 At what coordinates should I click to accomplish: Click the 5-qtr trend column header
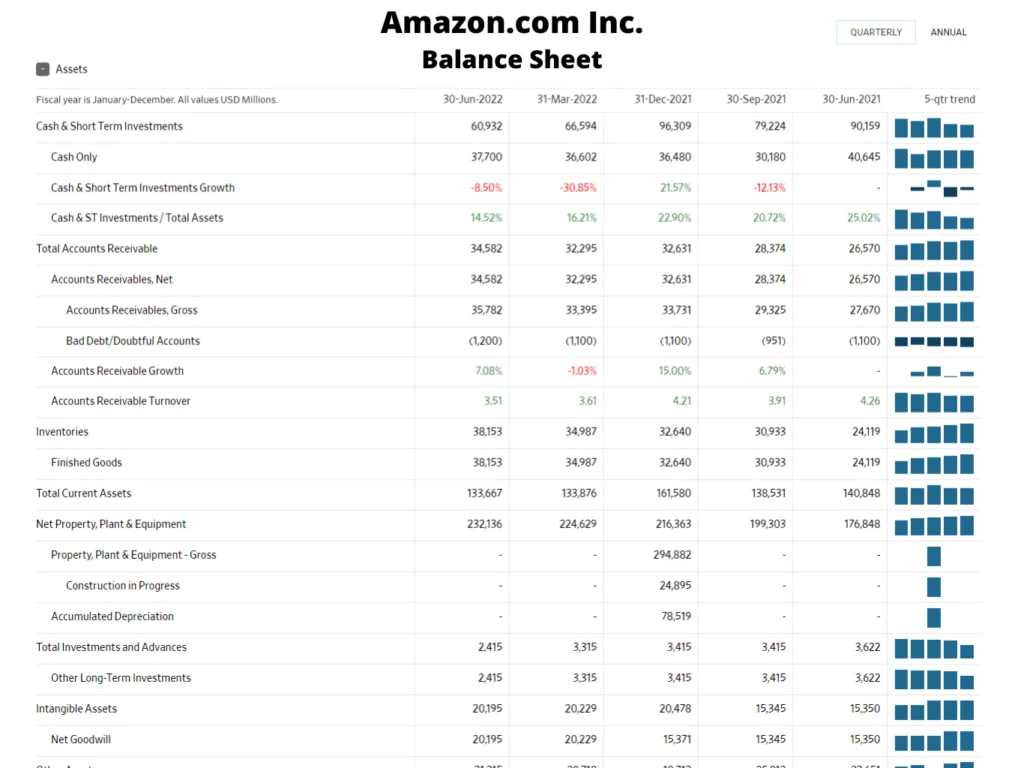click(949, 99)
